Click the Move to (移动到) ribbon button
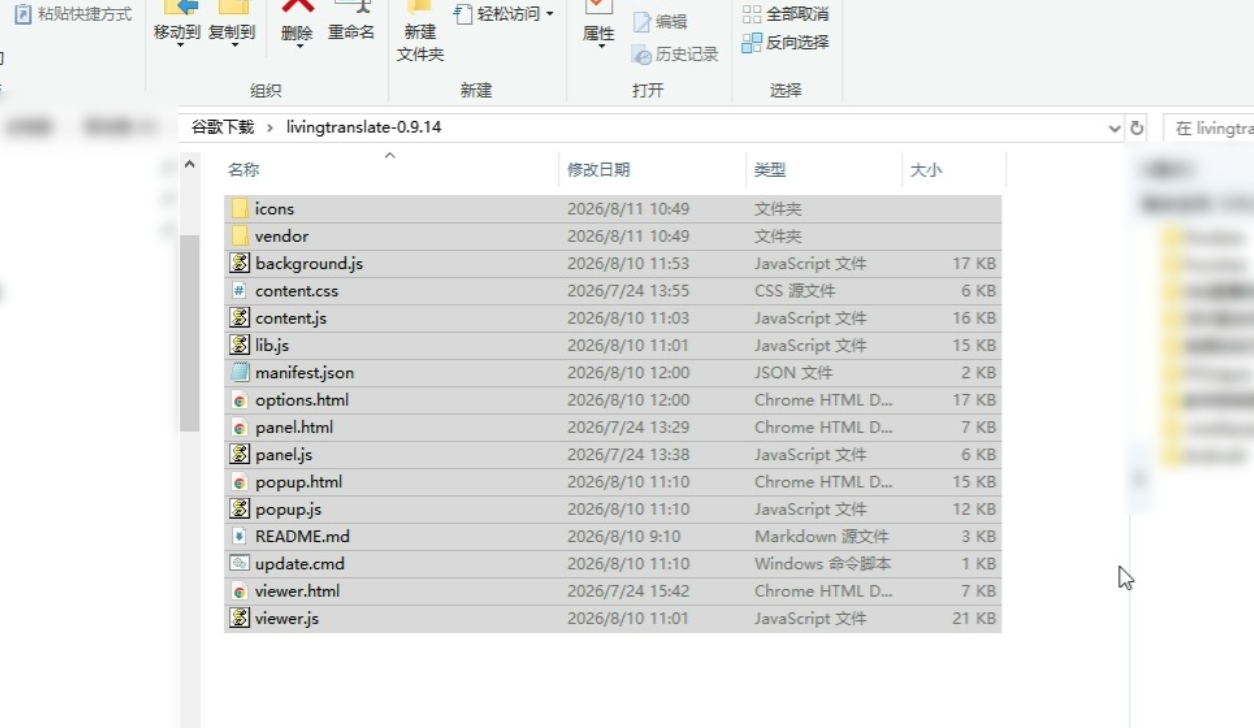The height and width of the screenshot is (728, 1254). coord(176,22)
